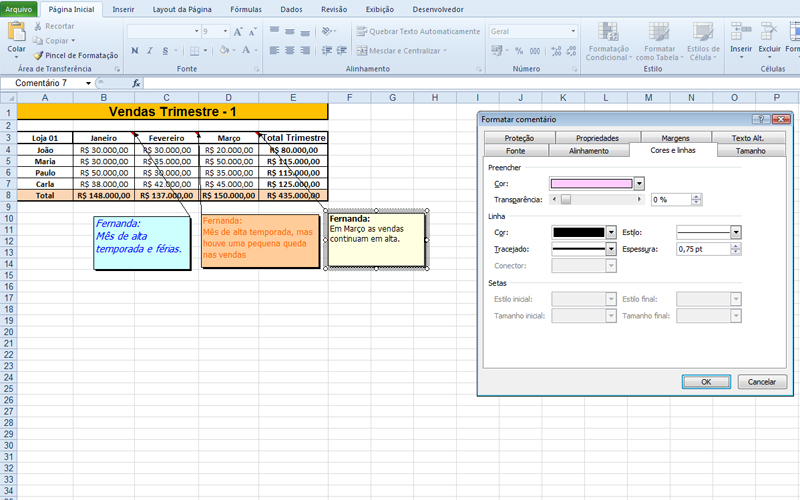Open the Arquivo tab
The width and height of the screenshot is (800, 500).
click(x=18, y=9)
